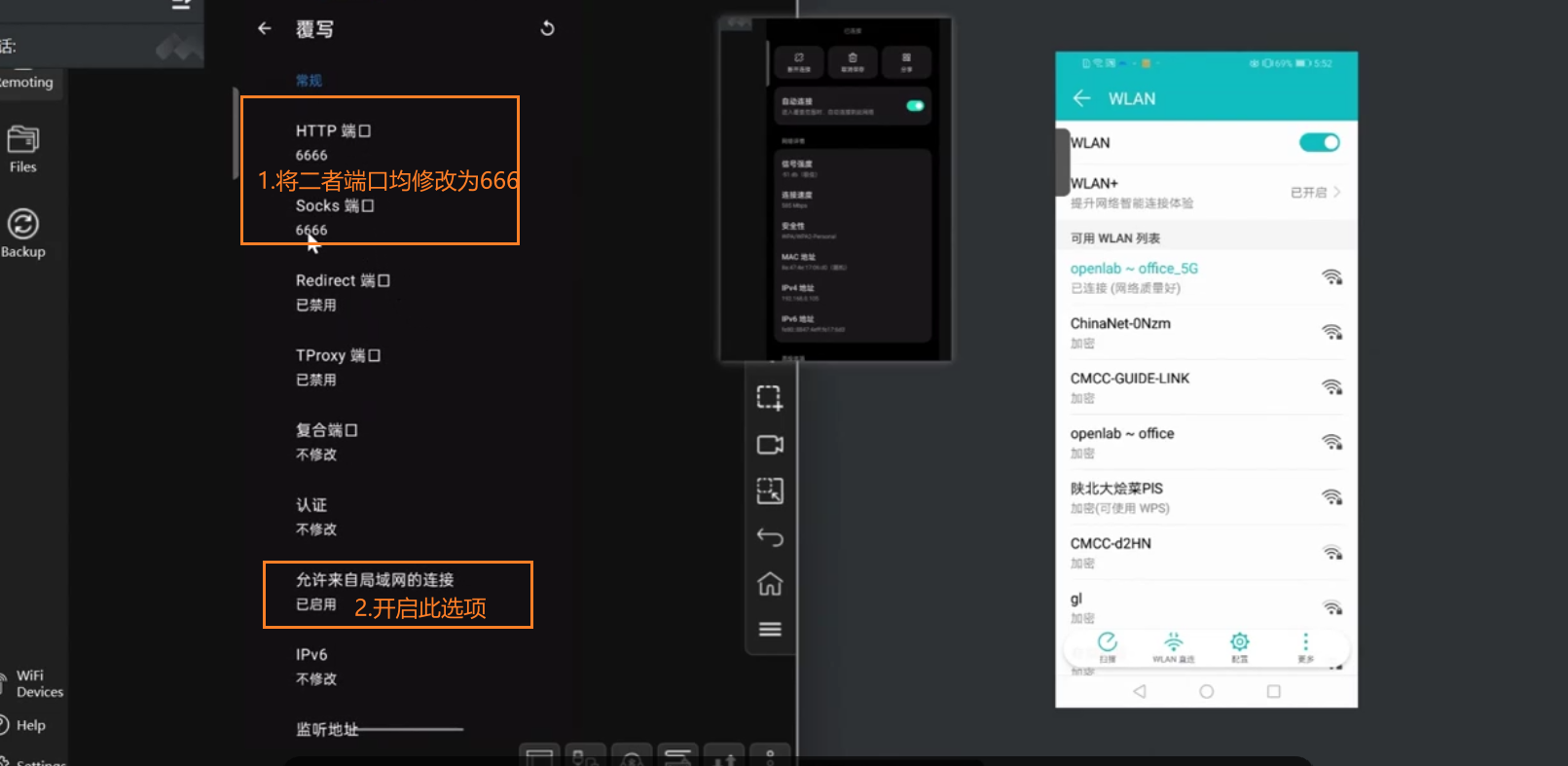This screenshot has width=1568, height=766.
Task: Click the crop selection tool icon
Action: (x=770, y=491)
